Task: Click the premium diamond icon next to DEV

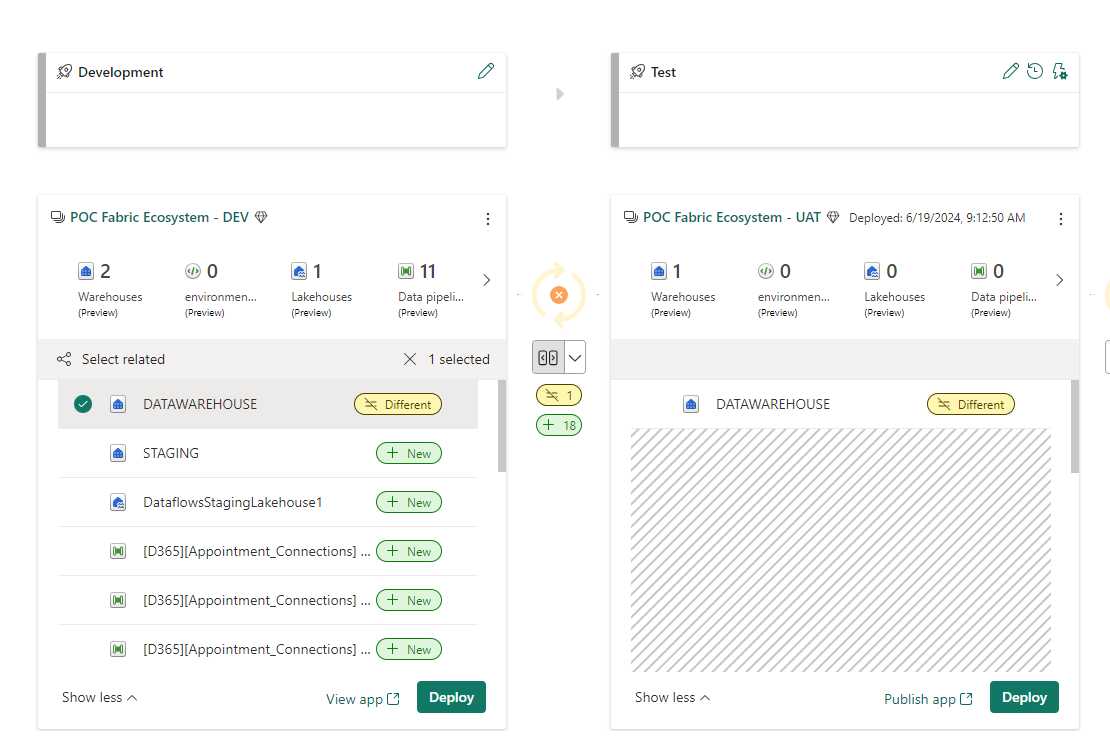Action: click(x=261, y=217)
